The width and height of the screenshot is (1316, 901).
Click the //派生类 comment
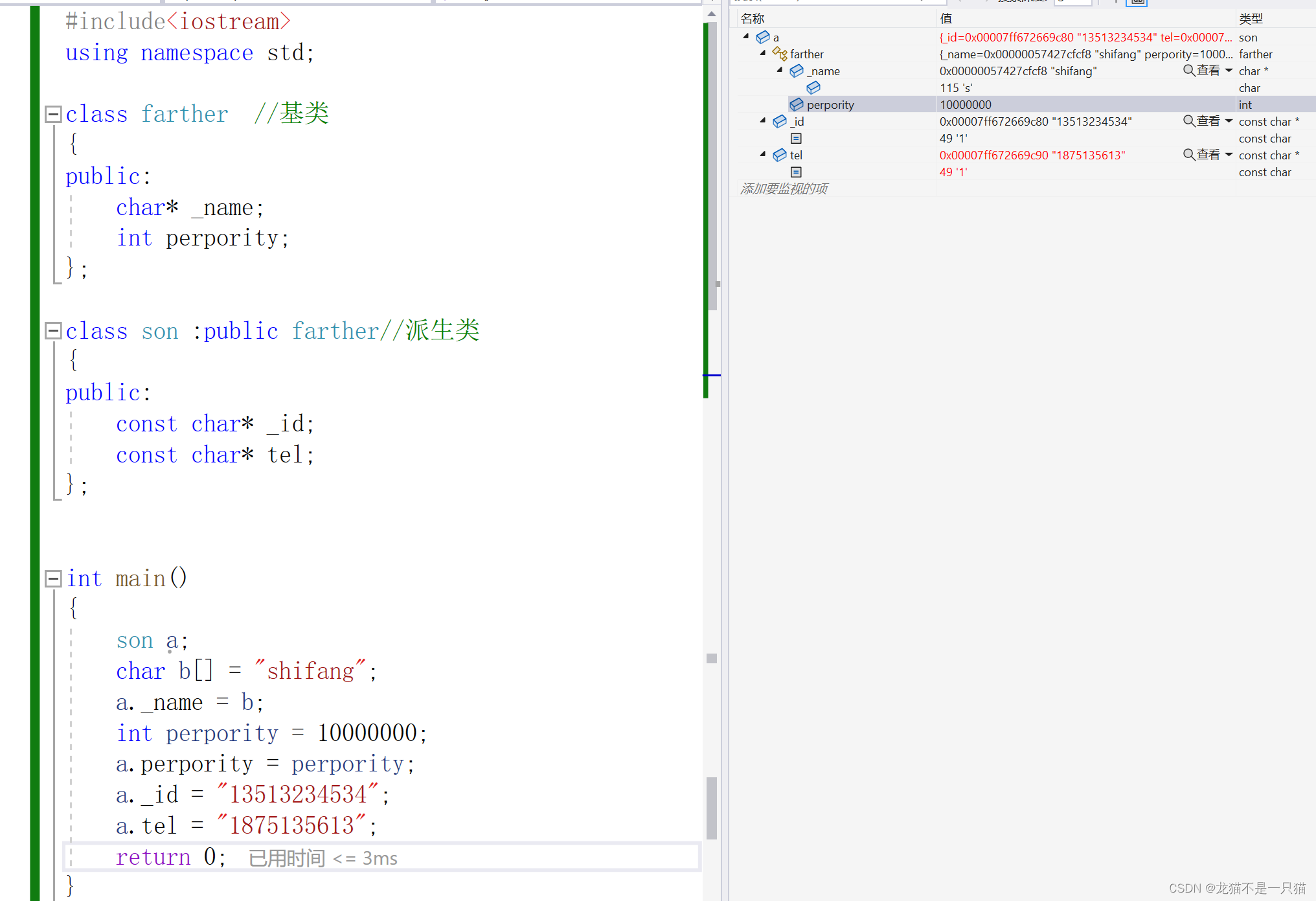tap(430, 330)
